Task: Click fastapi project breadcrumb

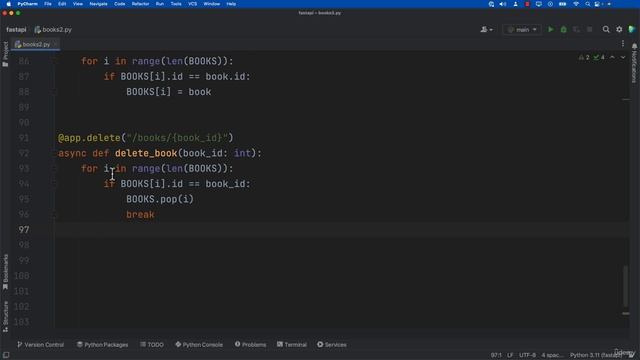Action: [16, 29]
